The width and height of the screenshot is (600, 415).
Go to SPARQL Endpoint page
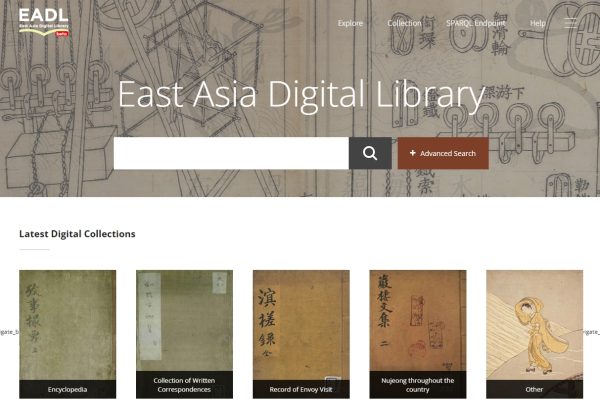point(476,23)
